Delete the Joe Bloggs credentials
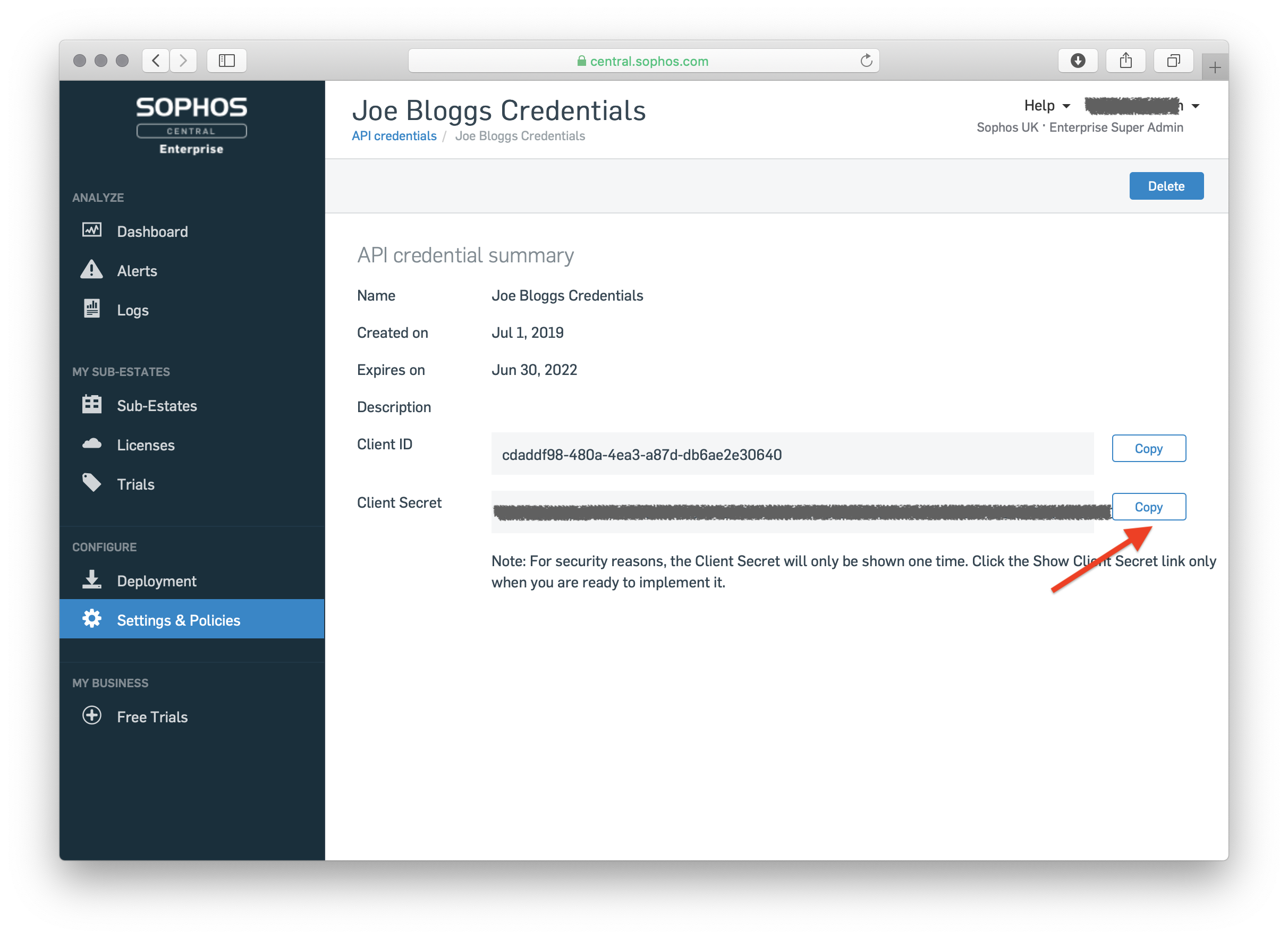 coord(1166,186)
